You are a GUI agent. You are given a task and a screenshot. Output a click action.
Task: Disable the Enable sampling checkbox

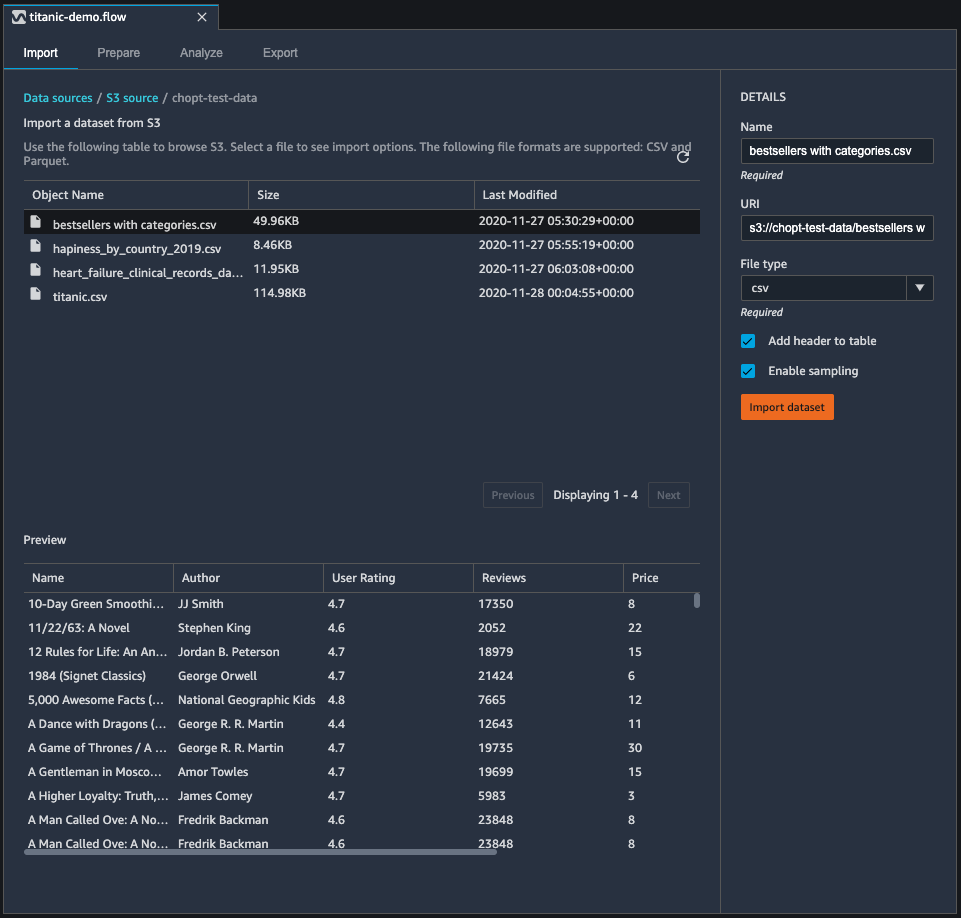tap(748, 371)
